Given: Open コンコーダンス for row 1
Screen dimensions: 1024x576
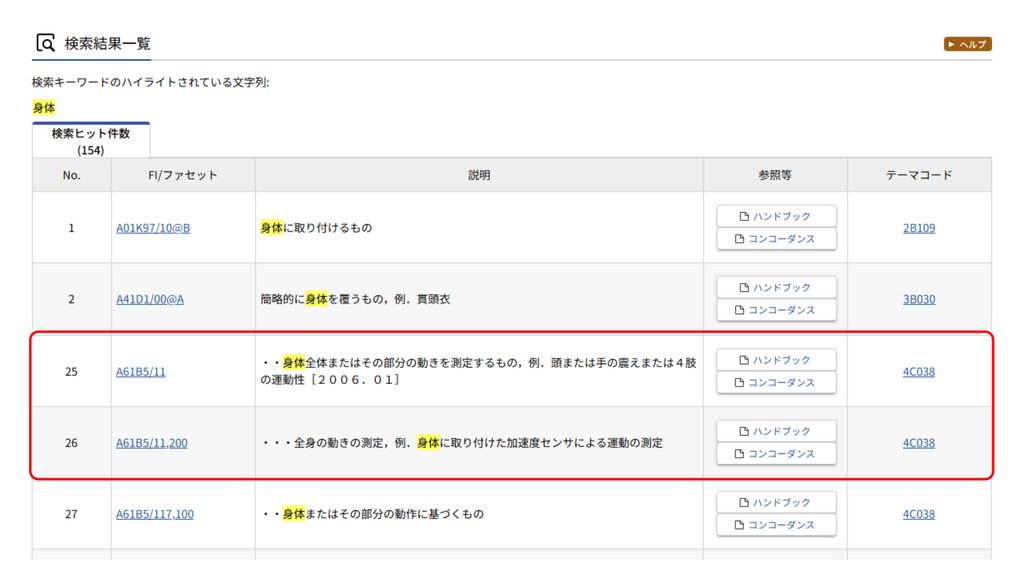Looking at the screenshot, I should click(x=776, y=239).
